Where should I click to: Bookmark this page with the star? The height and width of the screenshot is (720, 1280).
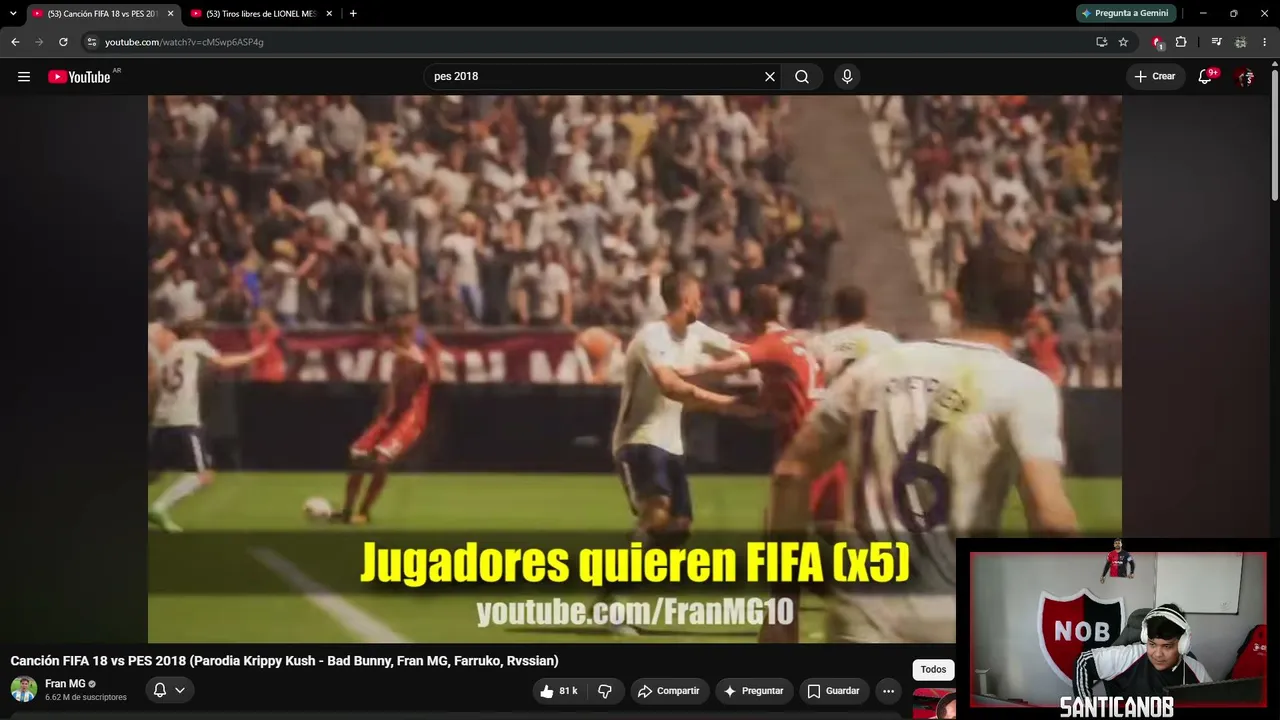1123,42
